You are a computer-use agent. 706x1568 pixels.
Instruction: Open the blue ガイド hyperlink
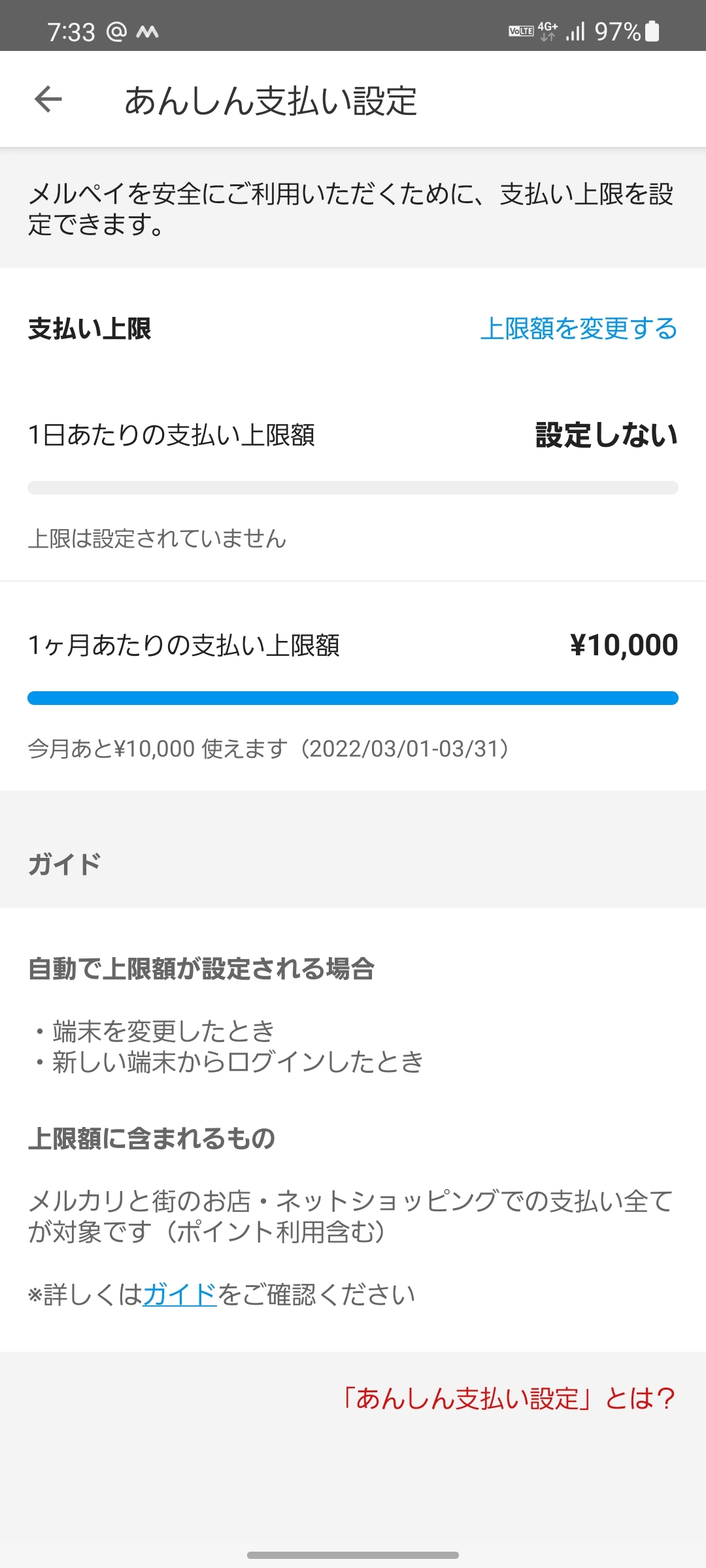click(179, 1294)
